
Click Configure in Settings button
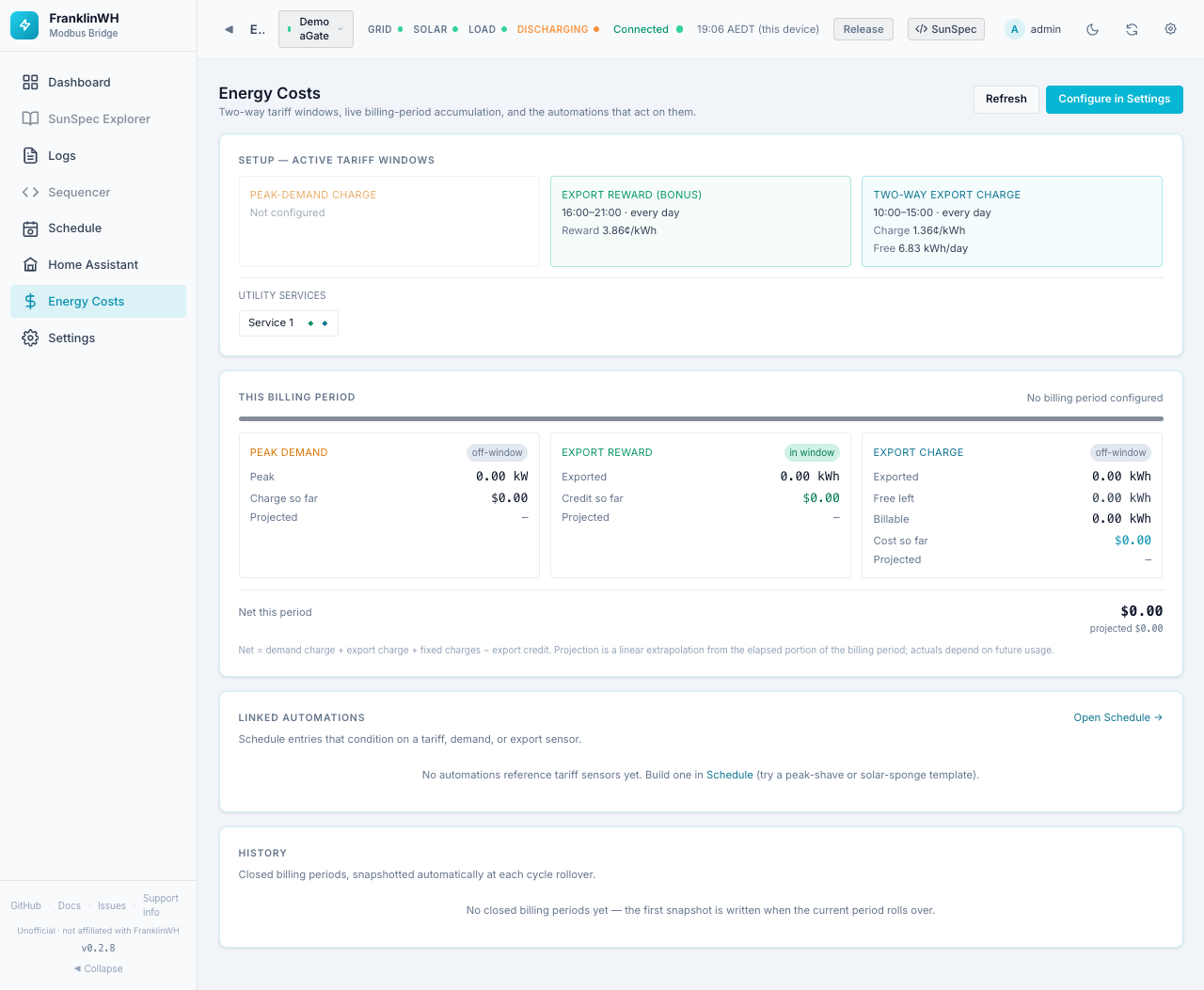(1114, 100)
